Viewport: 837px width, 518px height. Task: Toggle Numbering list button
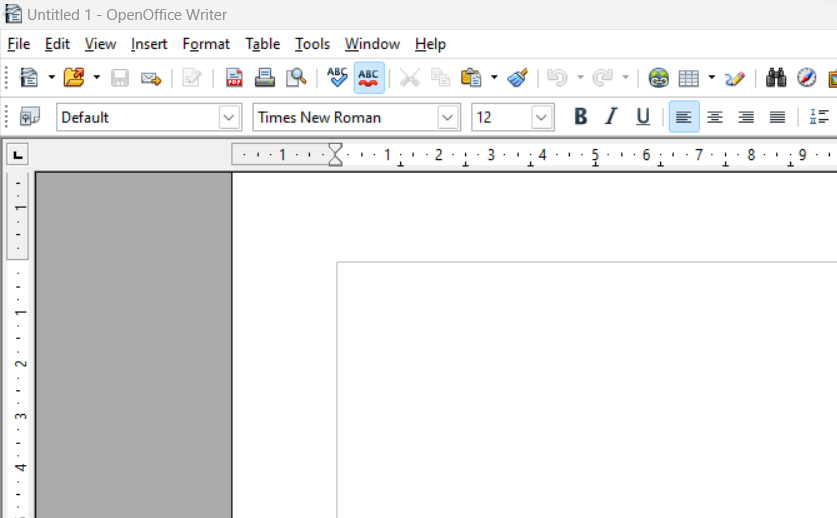click(819, 116)
